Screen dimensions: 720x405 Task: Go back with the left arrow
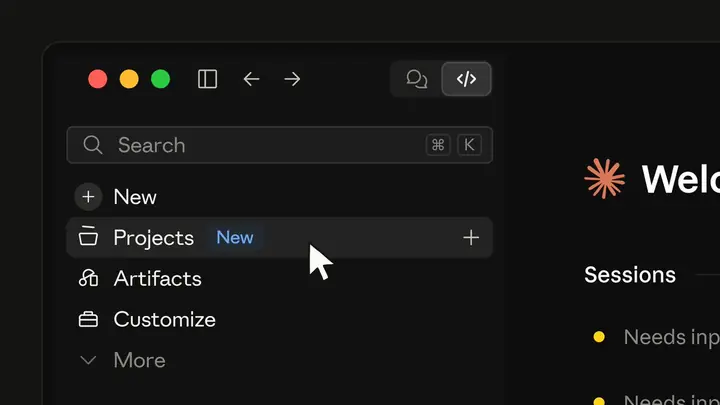pyautogui.click(x=251, y=79)
